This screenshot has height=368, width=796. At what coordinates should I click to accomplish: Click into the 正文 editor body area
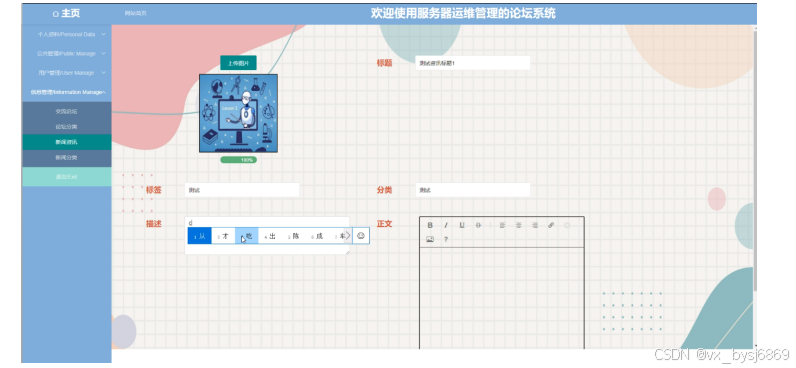tap(502, 298)
